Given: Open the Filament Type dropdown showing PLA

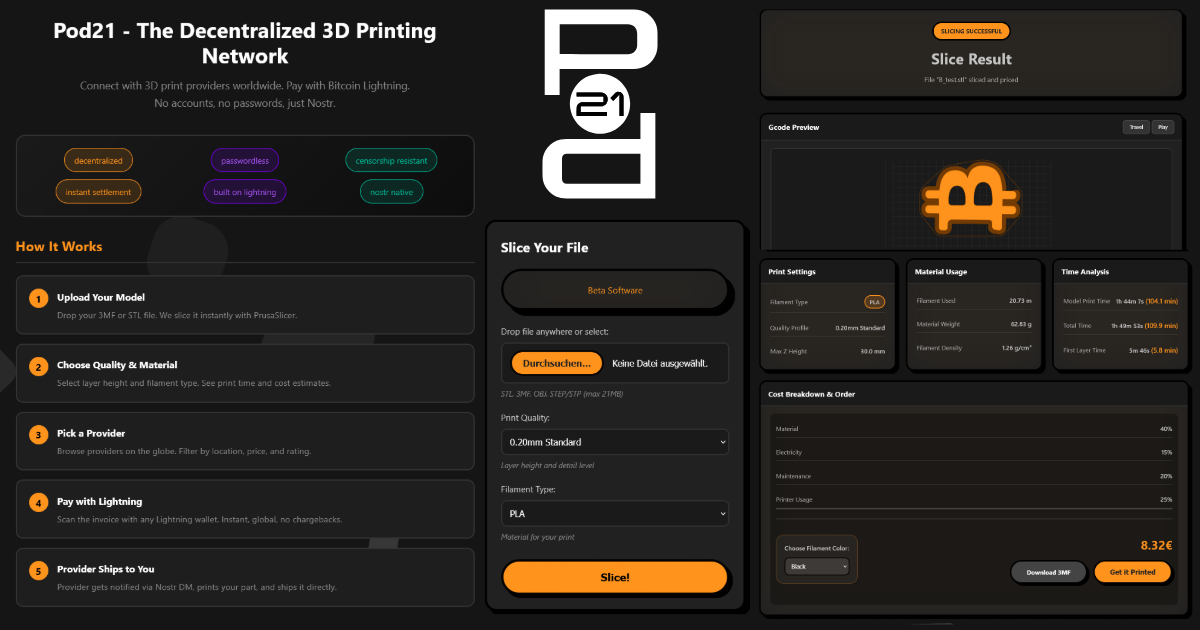Looking at the screenshot, I should [614, 513].
